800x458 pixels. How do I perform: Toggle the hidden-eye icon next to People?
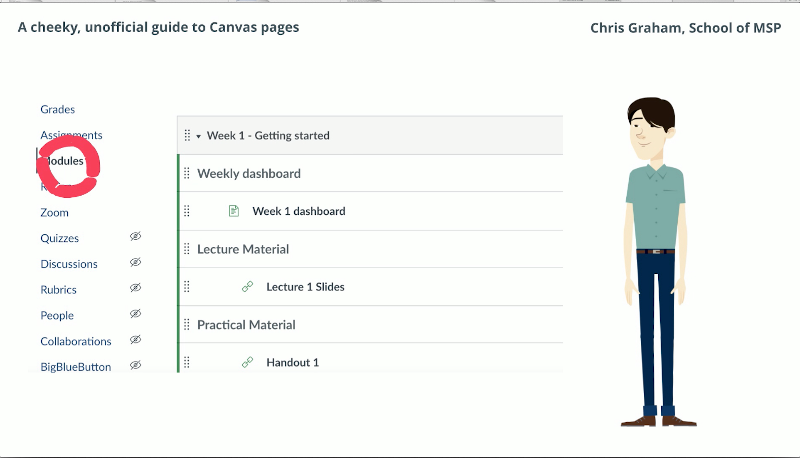[135, 314]
